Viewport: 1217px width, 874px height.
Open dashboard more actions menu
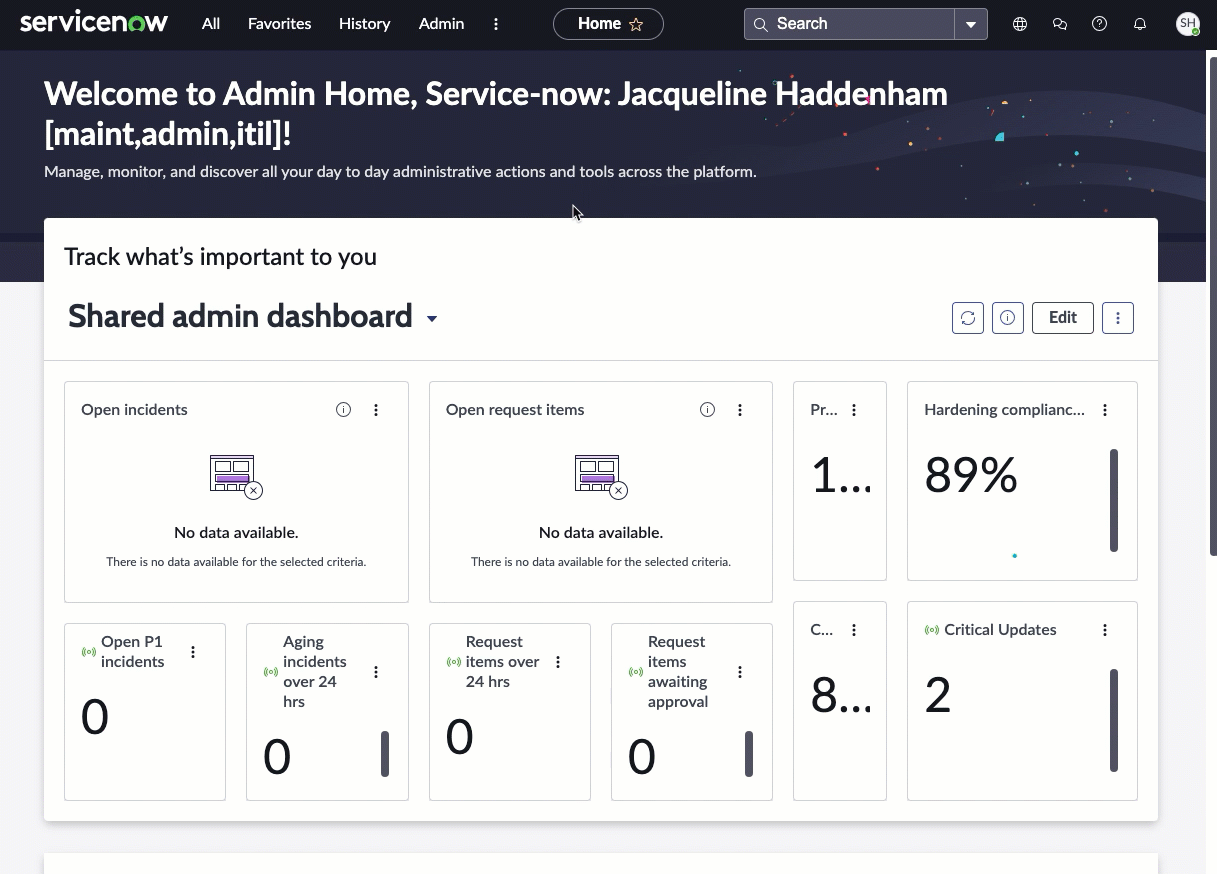click(x=1118, y=318)
